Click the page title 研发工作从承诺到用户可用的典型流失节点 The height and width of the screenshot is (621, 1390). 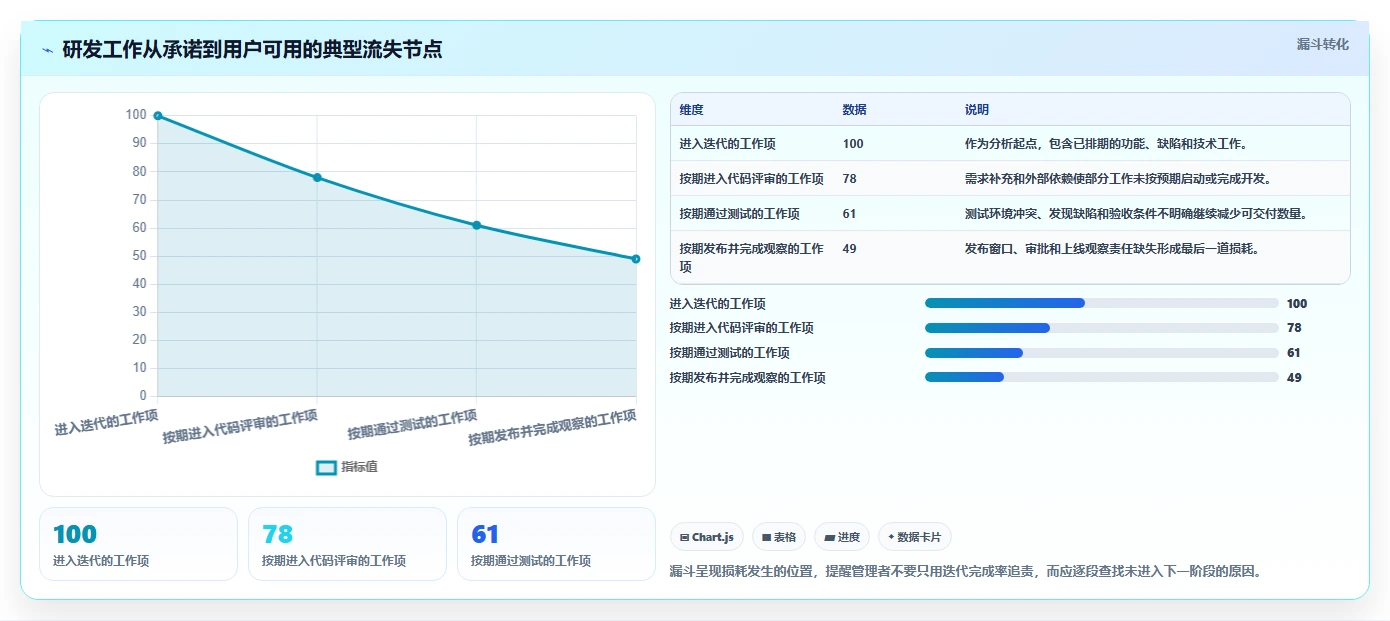[252, 50]
